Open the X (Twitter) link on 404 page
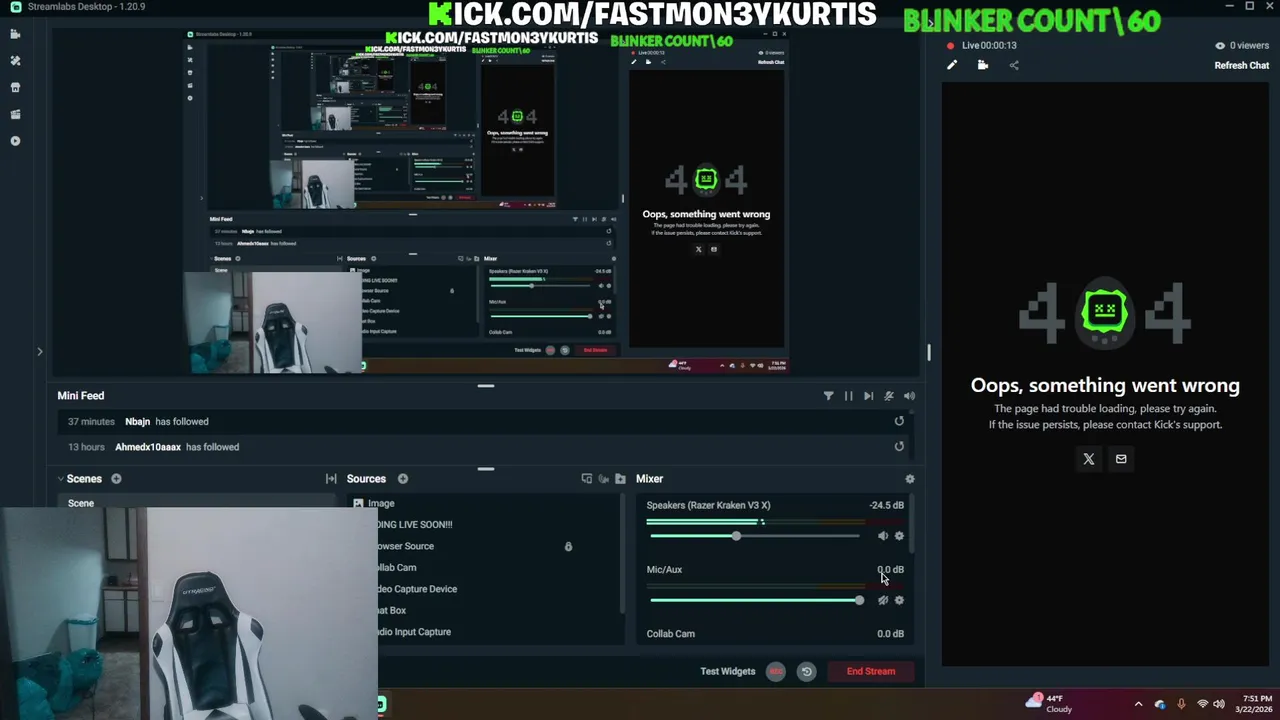Screen dimensions: 1280x720 [1089, 459]
